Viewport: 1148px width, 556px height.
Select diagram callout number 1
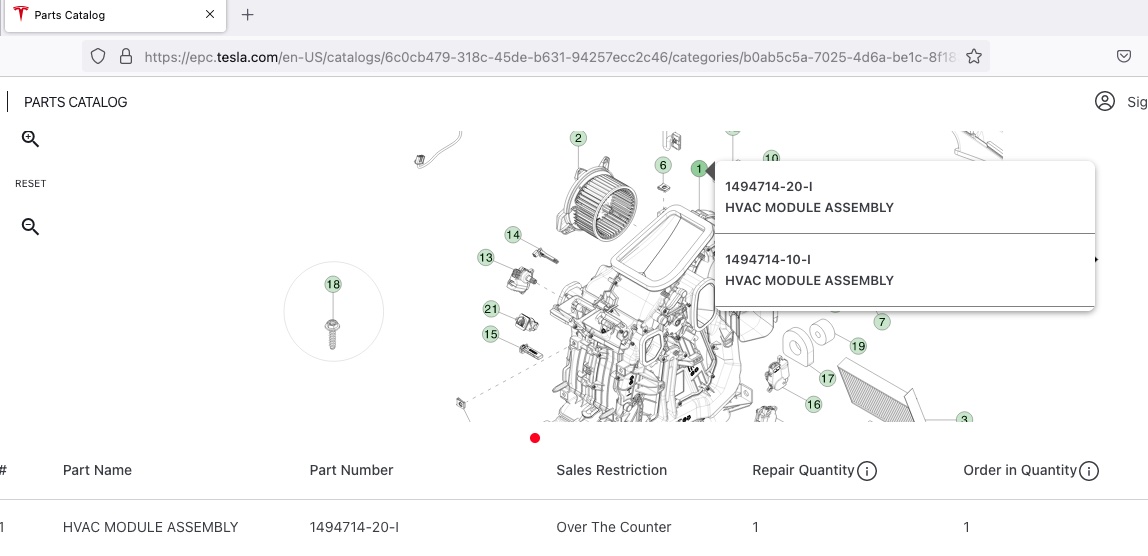tap(699, 169)
